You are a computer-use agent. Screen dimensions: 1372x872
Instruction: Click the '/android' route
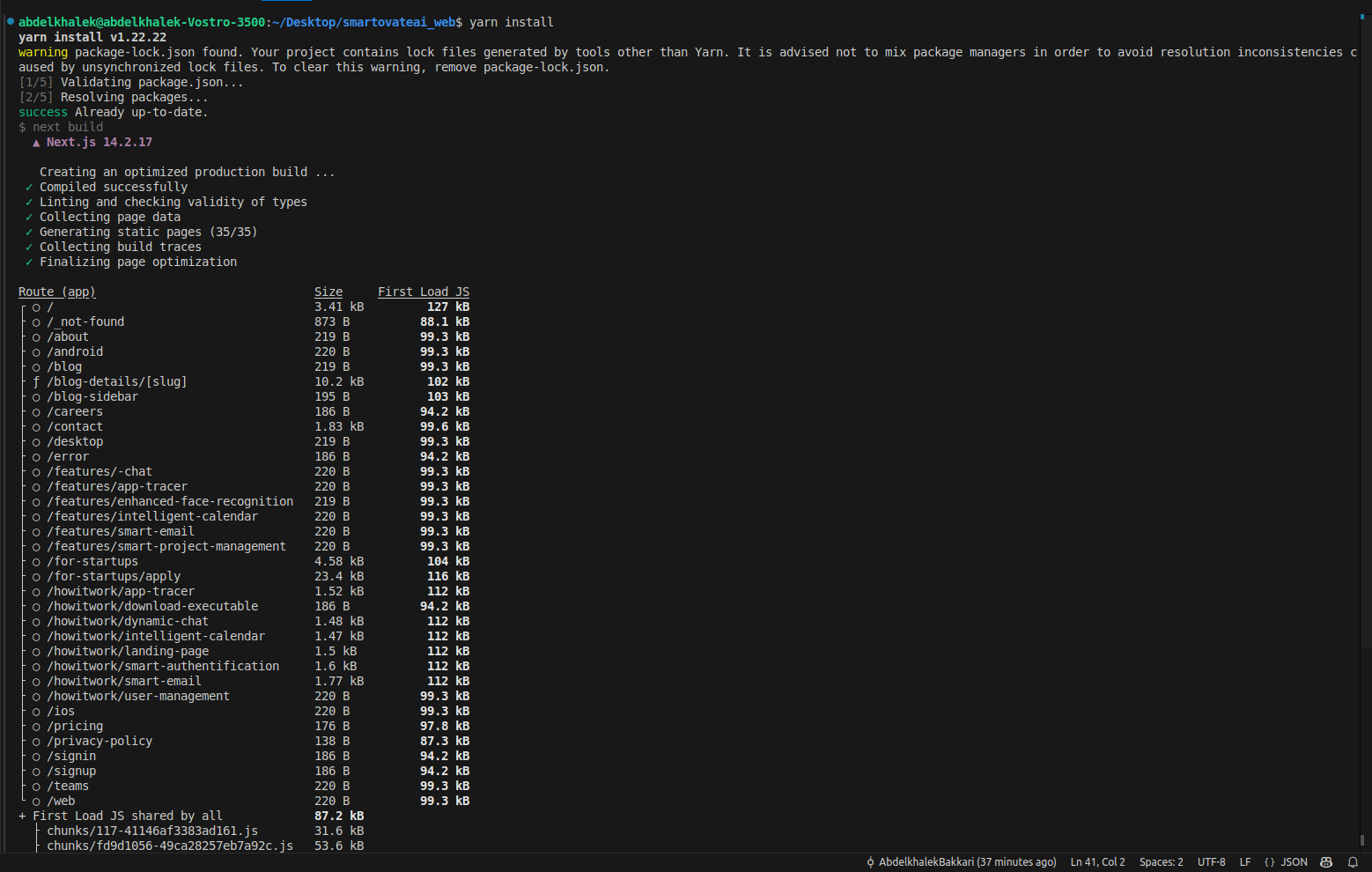[75, 351]
